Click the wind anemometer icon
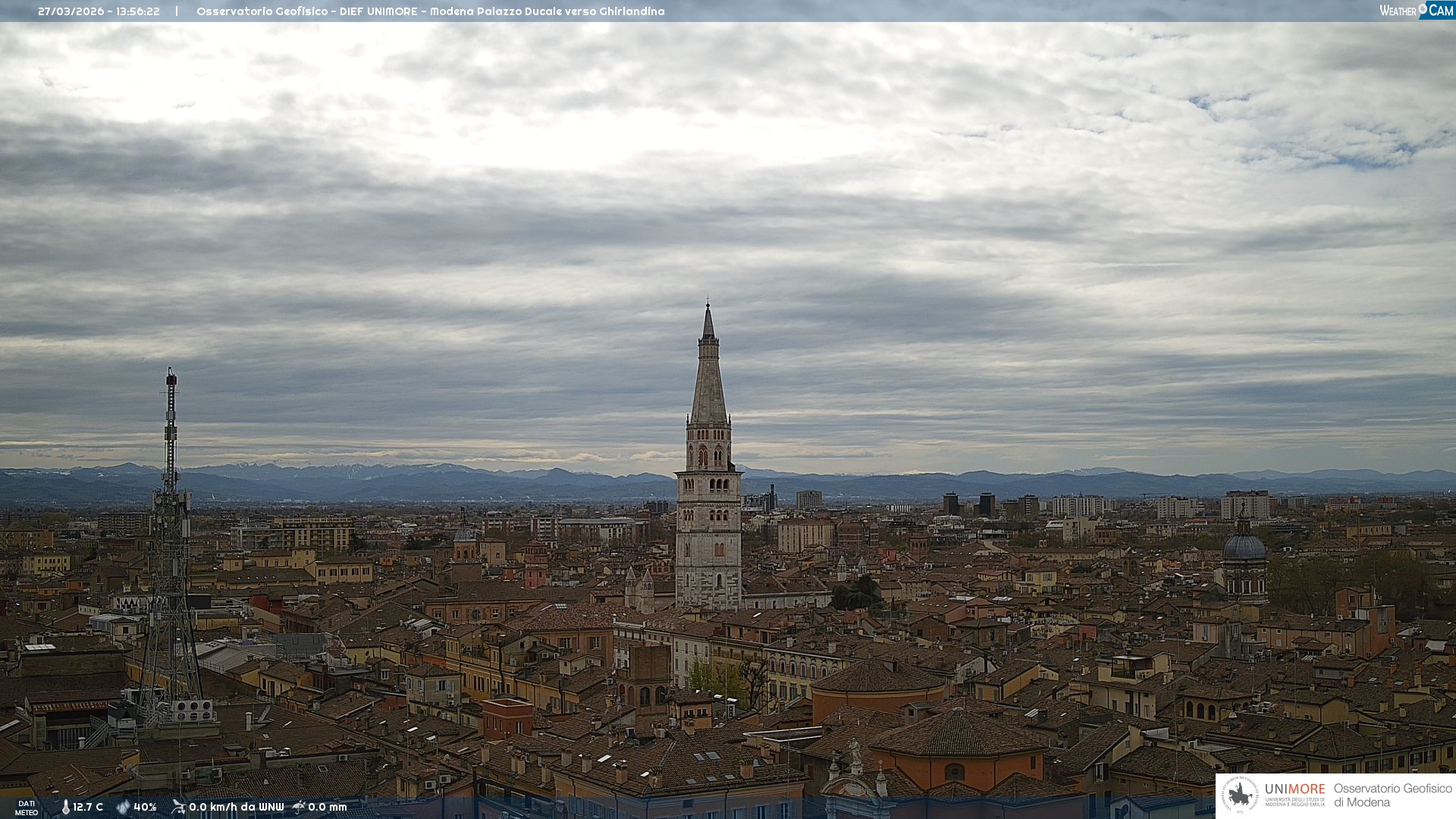Image resolution: width=1456 pixels, height=819 pixels. (178, 807)
